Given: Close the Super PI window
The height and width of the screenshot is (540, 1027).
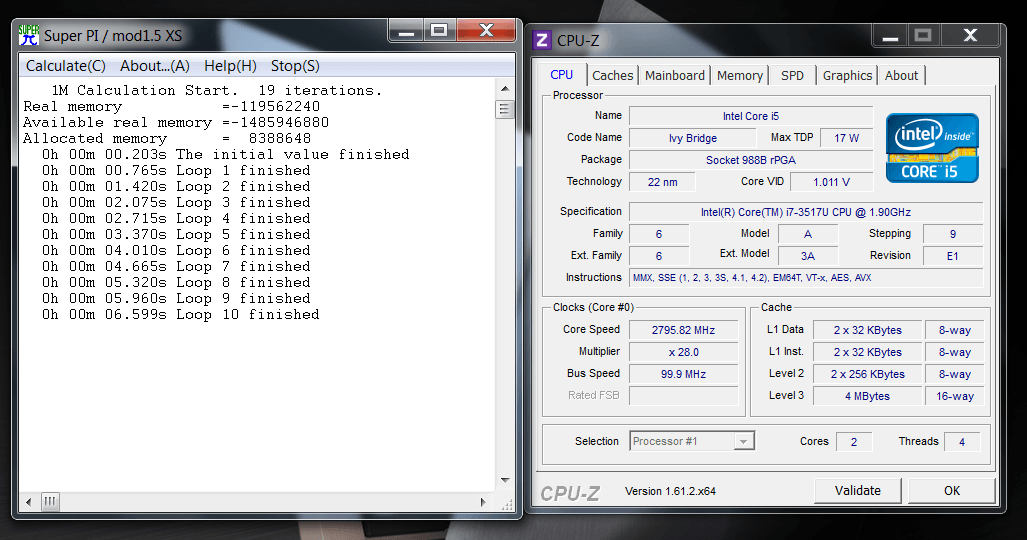Looking at the screenshot, I should 486,30.
